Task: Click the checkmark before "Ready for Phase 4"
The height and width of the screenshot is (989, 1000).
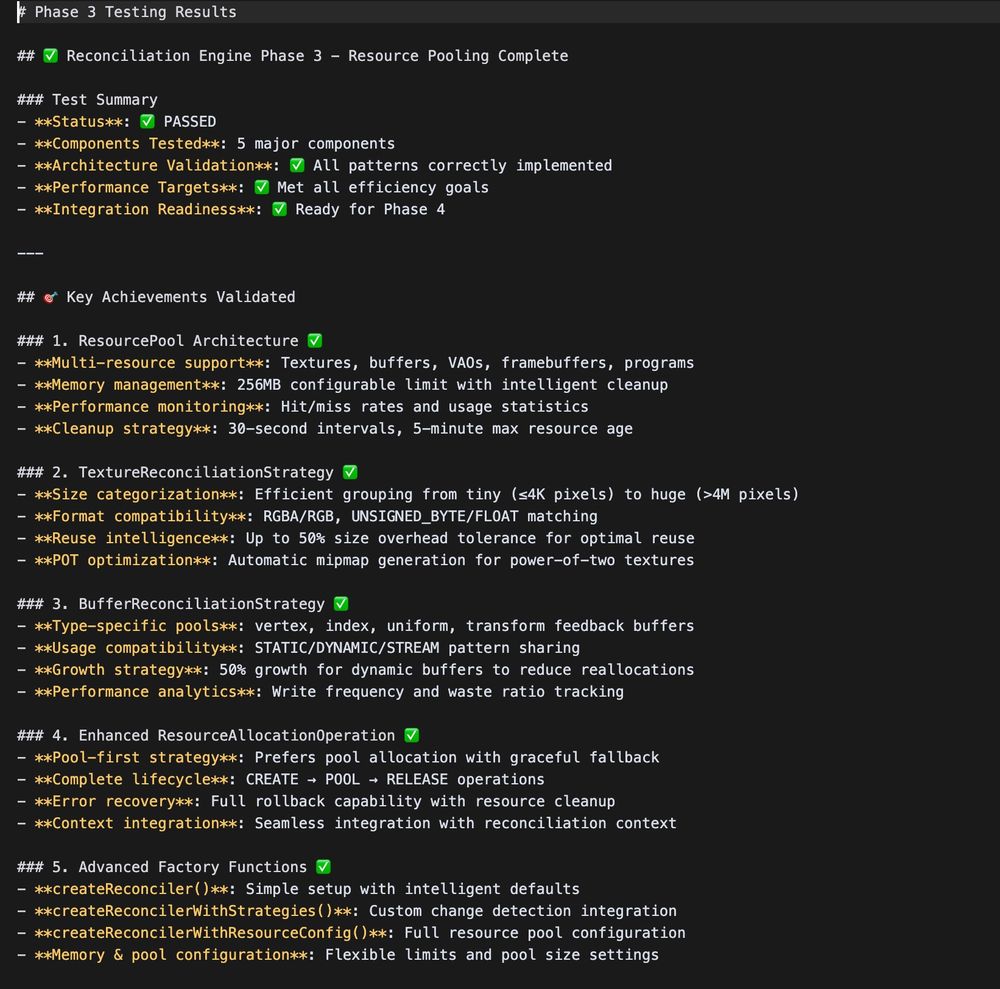Action: [279, 210]
